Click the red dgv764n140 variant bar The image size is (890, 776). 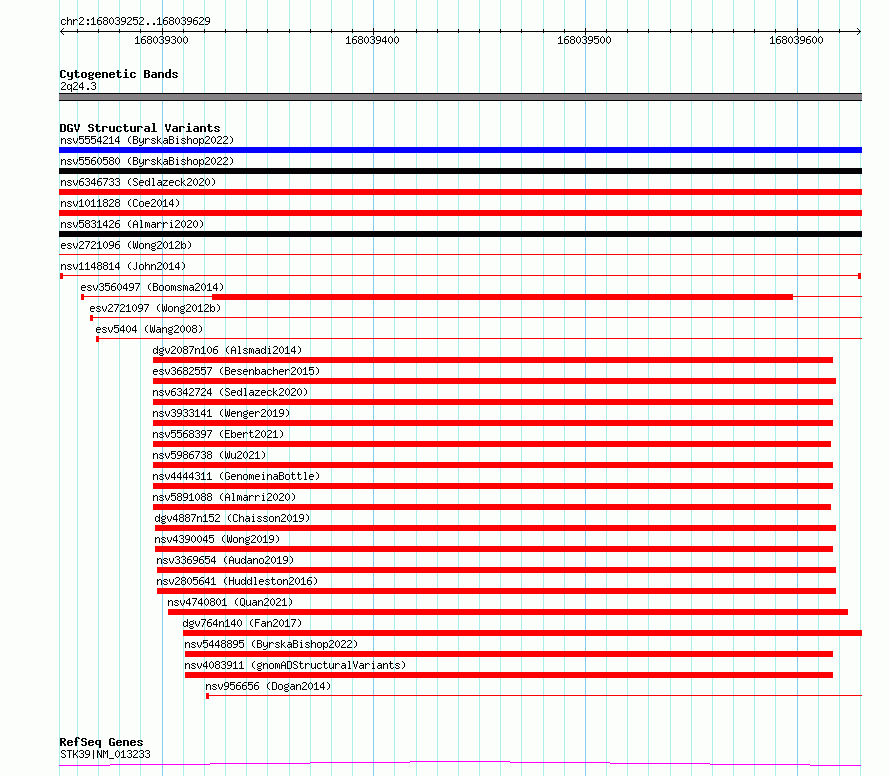pos(522,633)
